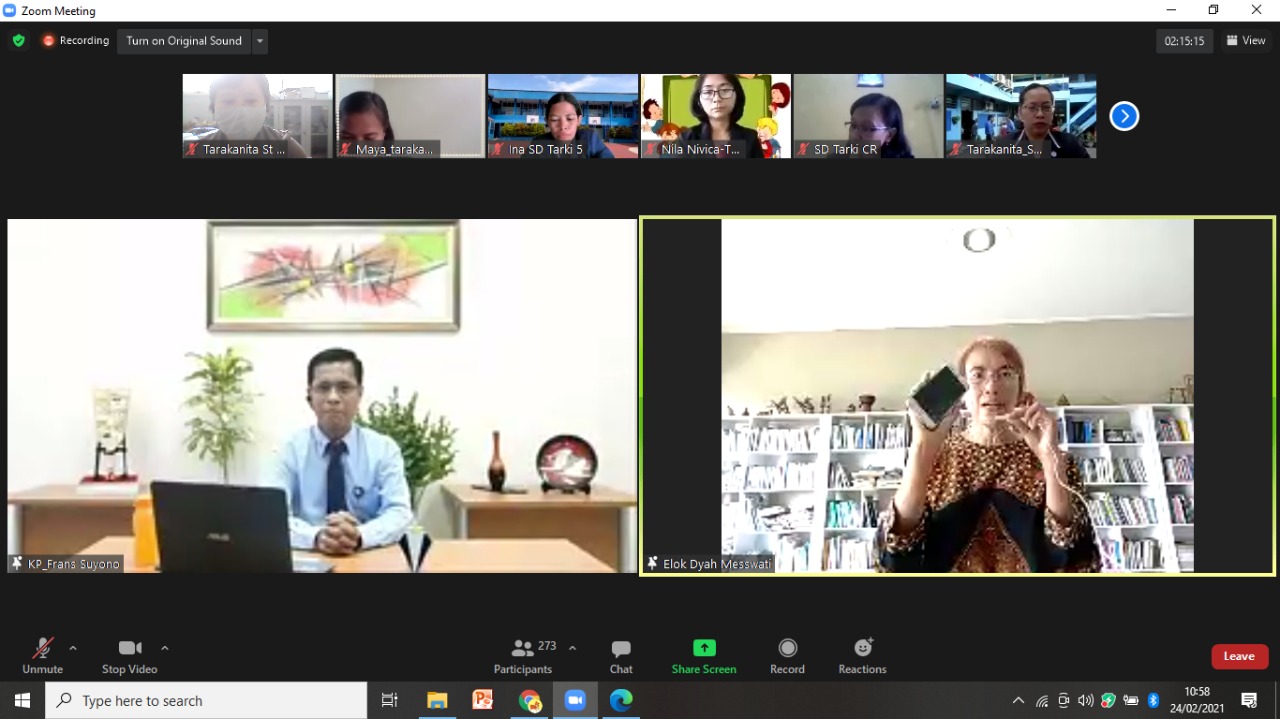Unmute the microphone
The height and width of the screenshot is (719, 1280).
point(43,656)
